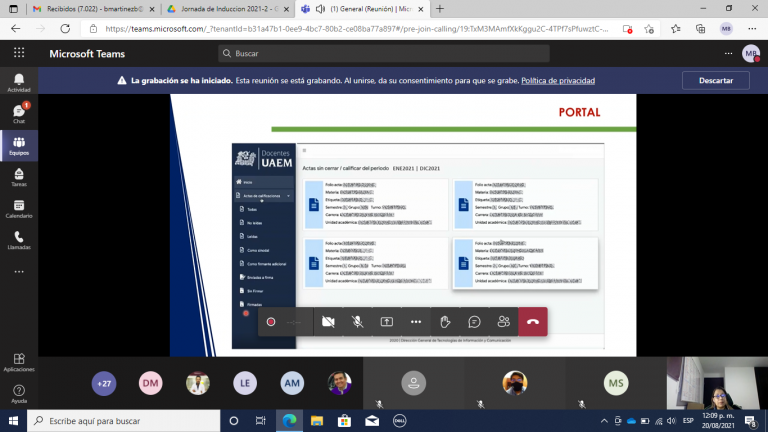Image resolution: width=768 pixels, height=432 pixels.
Task: Click the red recording indicator
Action: [271, 322]
